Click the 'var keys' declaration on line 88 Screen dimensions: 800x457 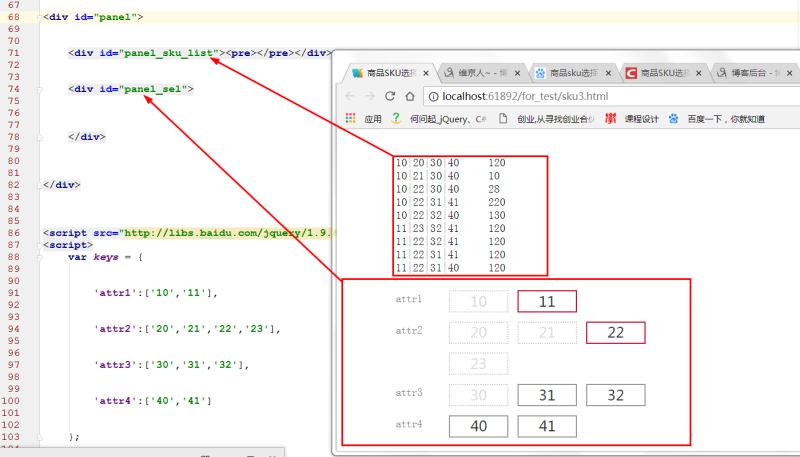(93, 257)
